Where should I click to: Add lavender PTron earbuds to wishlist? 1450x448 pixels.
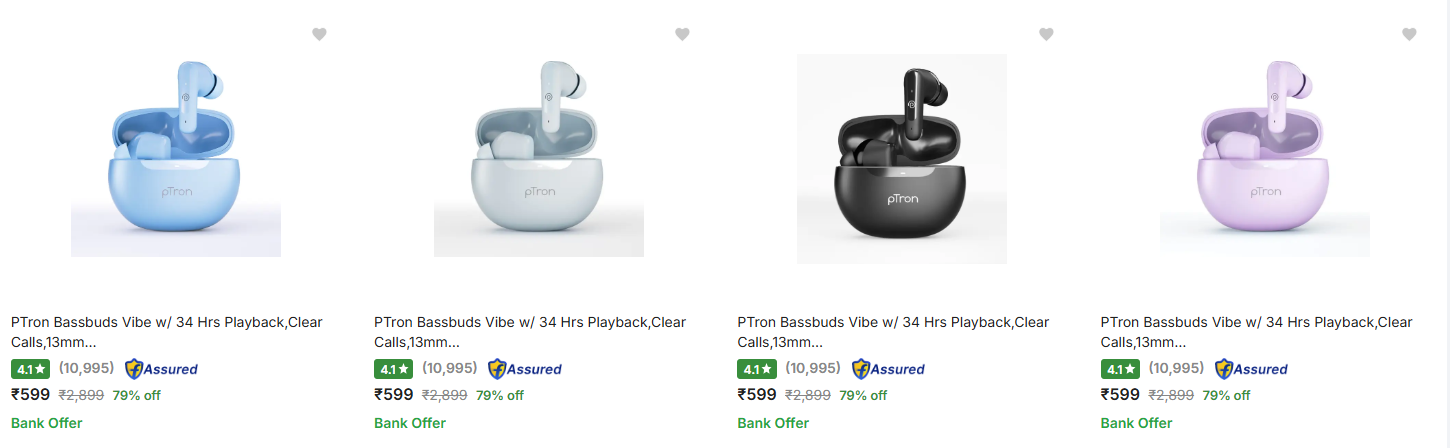click(1409, 34)
